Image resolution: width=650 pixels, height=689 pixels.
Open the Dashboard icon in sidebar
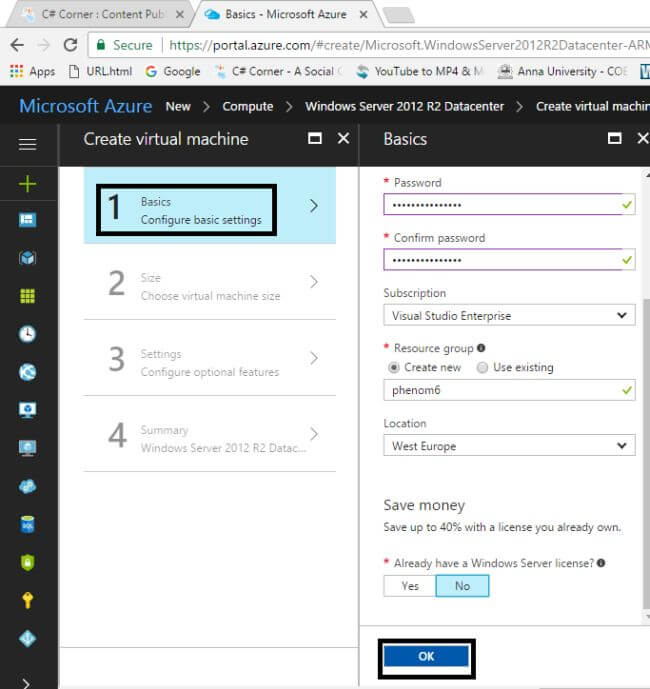pos(27,220)
